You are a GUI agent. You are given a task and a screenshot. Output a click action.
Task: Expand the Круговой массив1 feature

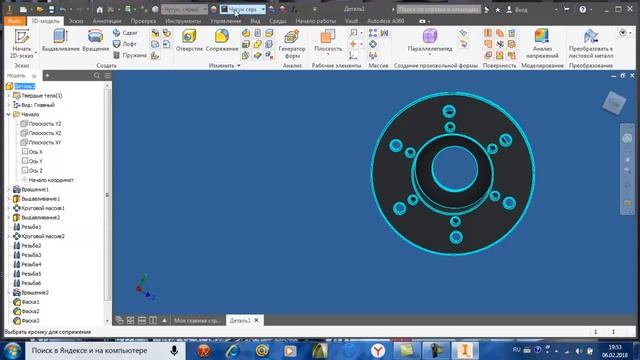tap(9, 208)
